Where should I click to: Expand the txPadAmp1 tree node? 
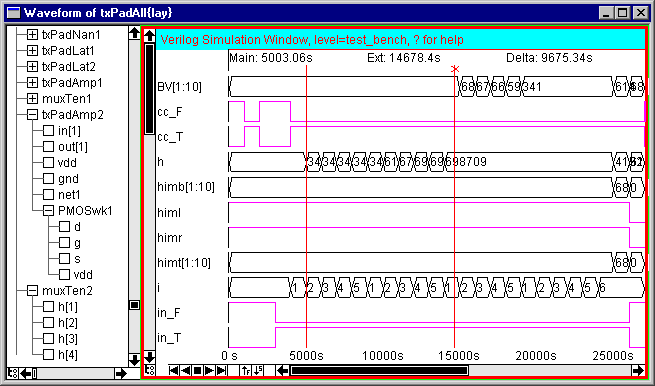pyautogui.click(x=32, y=83)
